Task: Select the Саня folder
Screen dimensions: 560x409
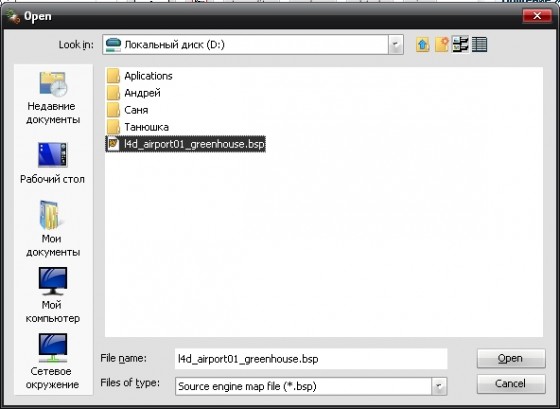Action: coord(128,110)
